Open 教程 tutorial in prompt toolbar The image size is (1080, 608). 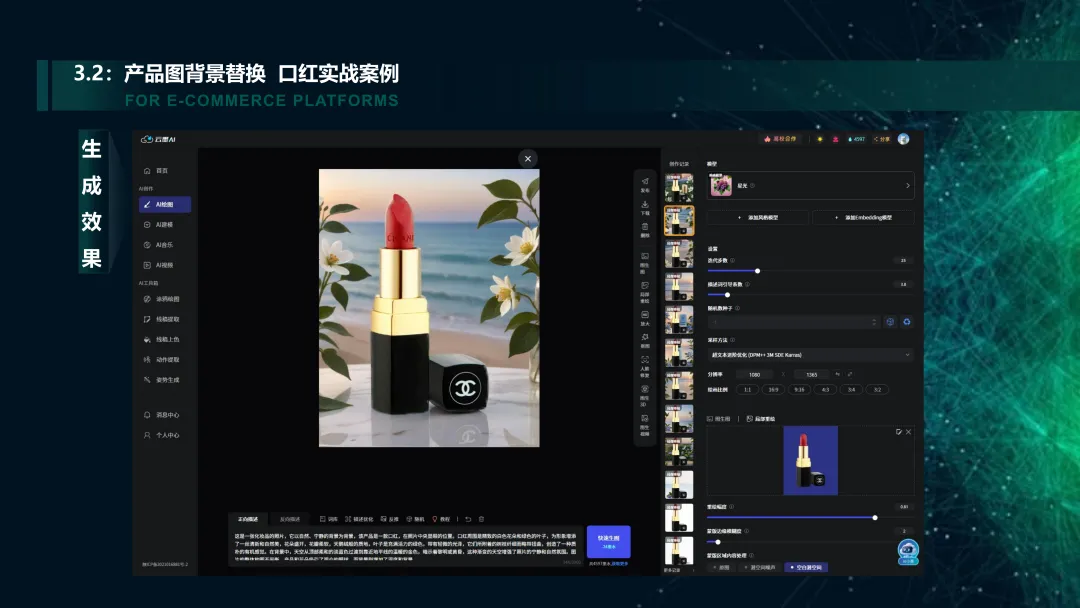point(441,519)
